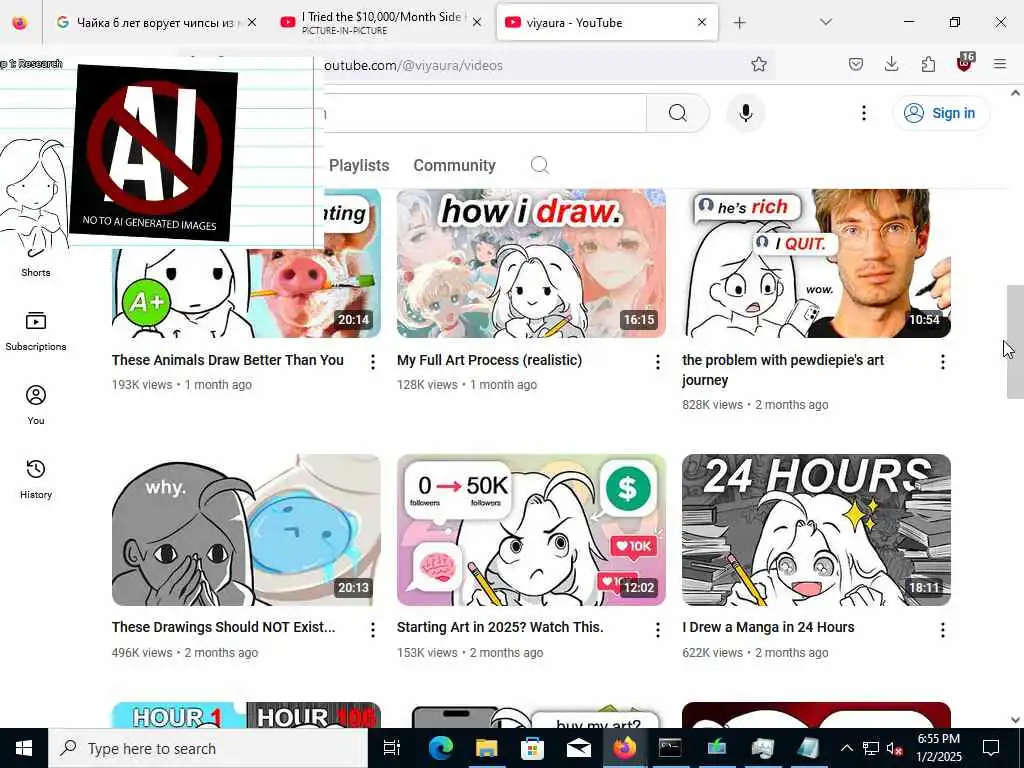Click title I Drew a Manga in 24 Hours
Screen dimensions: 1024x768
tap(768, 627)
